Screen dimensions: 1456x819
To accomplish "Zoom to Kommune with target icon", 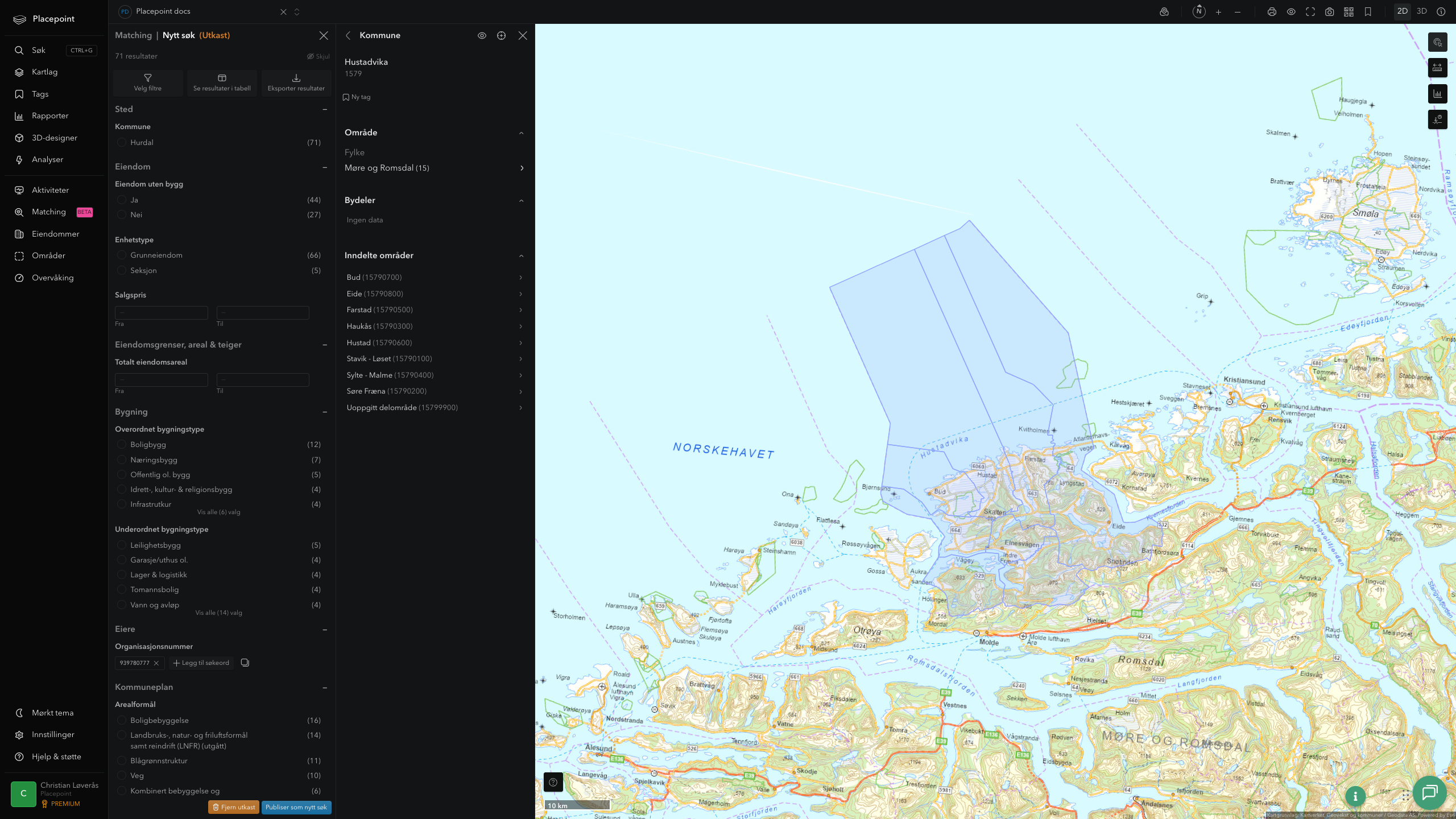I will pyautogui.click(x=501, y=36).
